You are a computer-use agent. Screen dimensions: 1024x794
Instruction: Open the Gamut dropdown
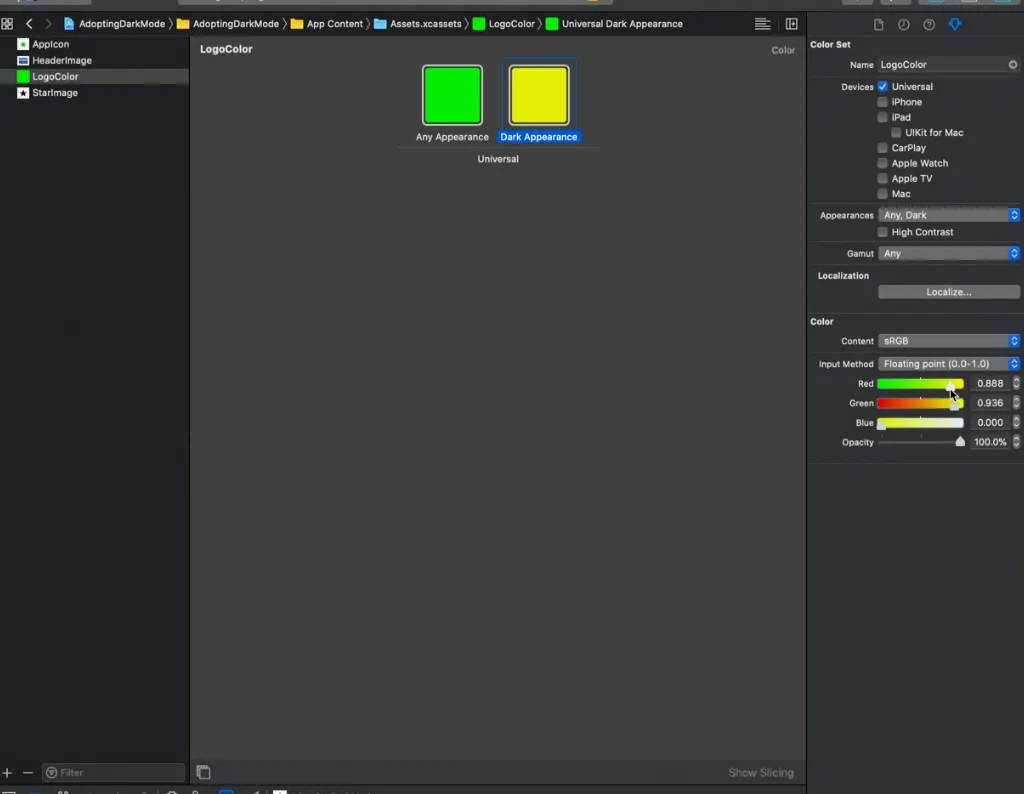(948, 253)
